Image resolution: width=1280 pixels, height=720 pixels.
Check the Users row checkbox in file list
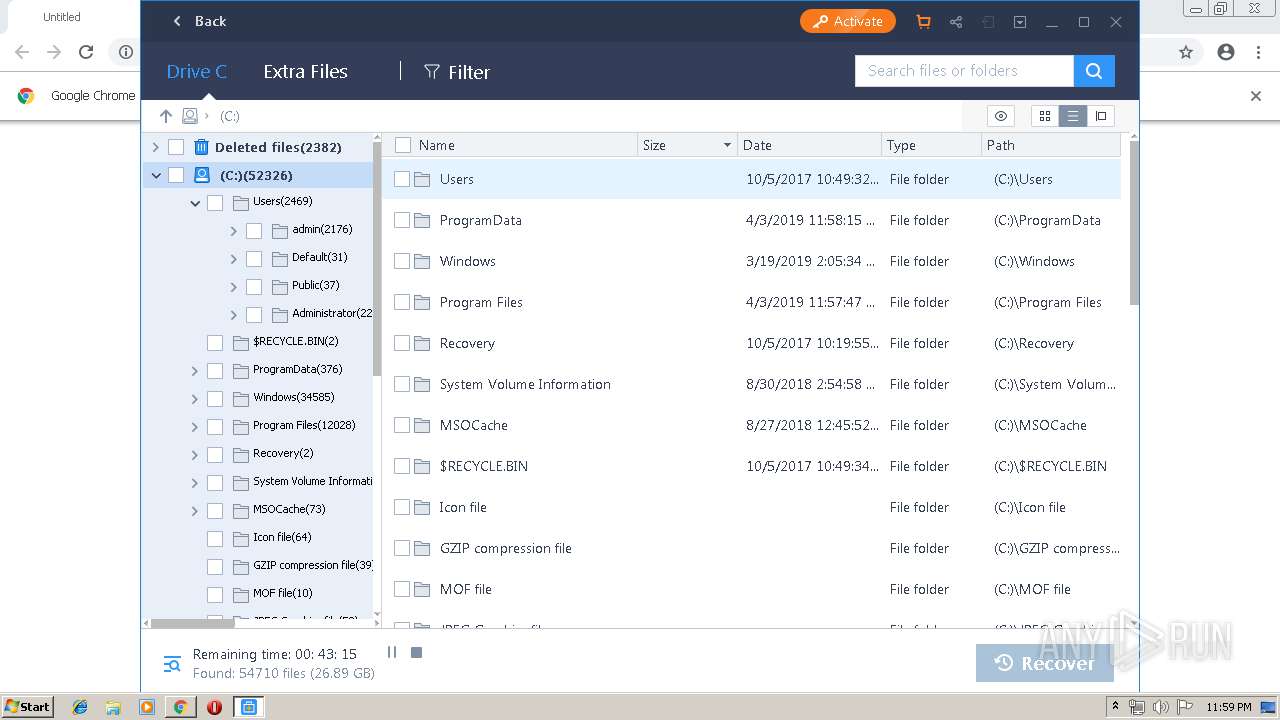pos(402,179)
